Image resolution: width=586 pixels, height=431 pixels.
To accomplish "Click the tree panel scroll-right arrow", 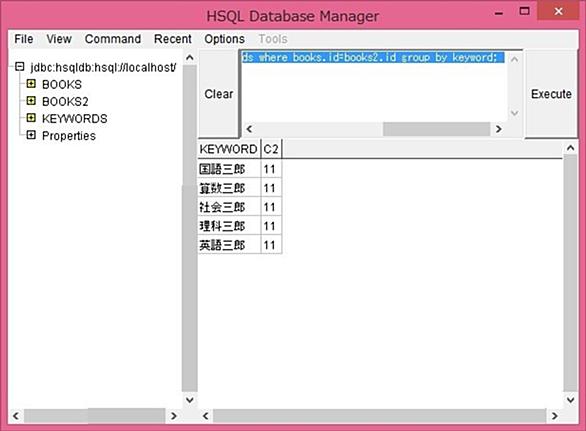I will (x=173, y=416).
